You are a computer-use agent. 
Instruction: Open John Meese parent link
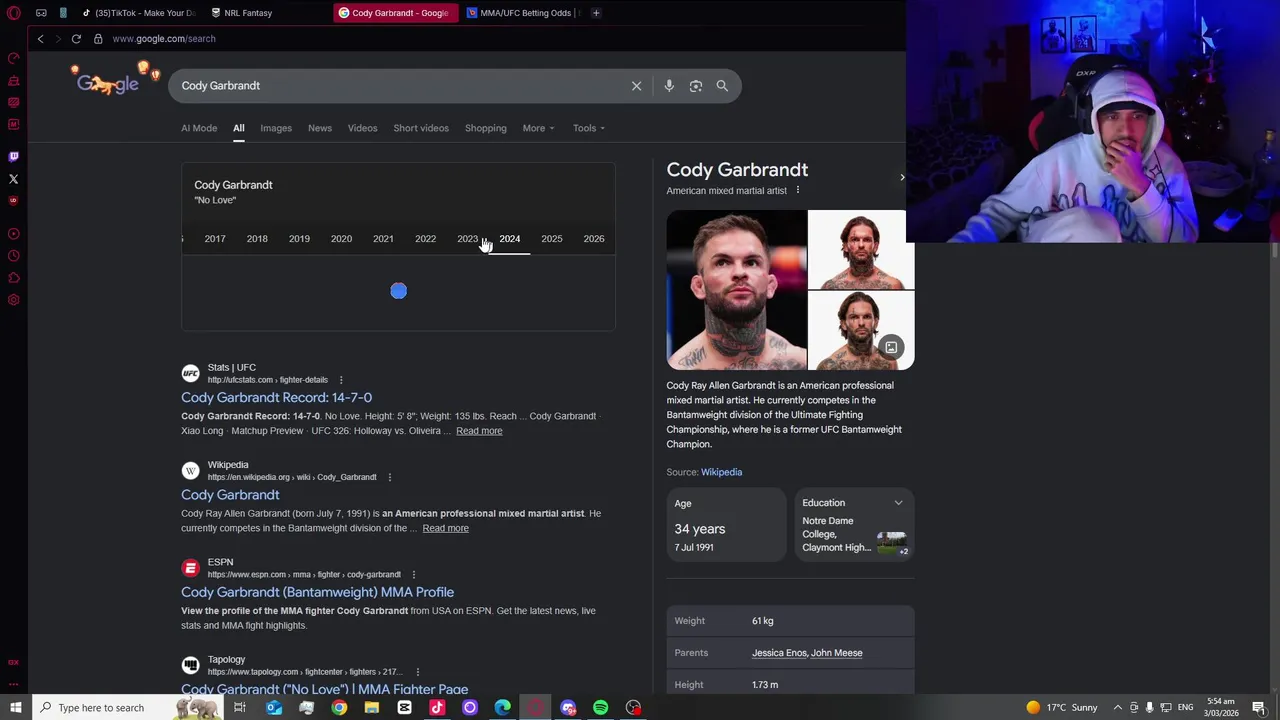coord(836,653)
